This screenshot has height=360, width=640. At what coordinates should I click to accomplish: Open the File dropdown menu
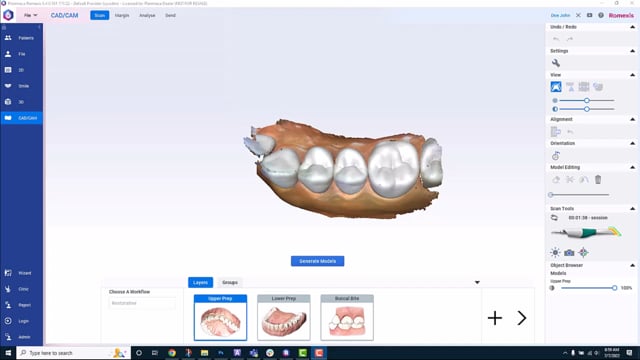[x=31, y=15]
